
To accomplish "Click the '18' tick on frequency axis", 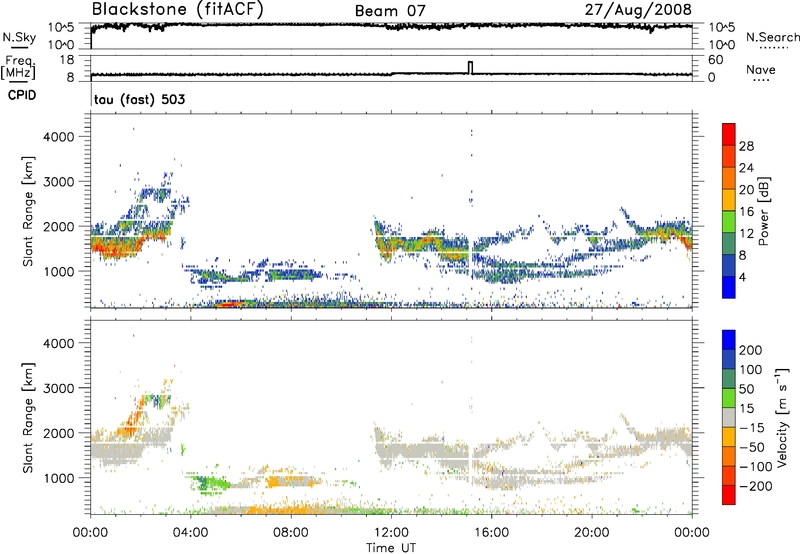I will [x=66, y=60].
